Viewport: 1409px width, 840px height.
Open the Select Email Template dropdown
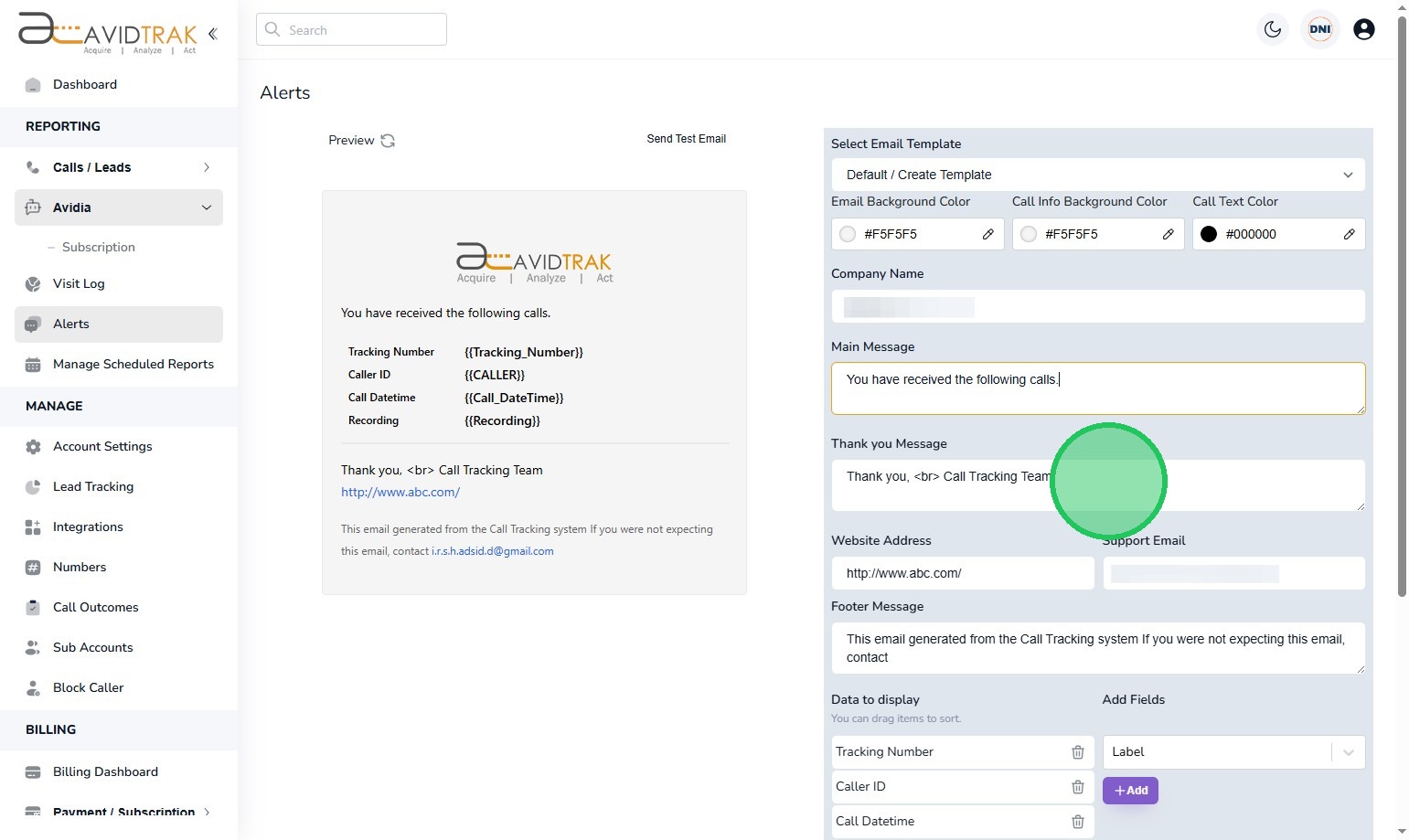point(1097,175)
